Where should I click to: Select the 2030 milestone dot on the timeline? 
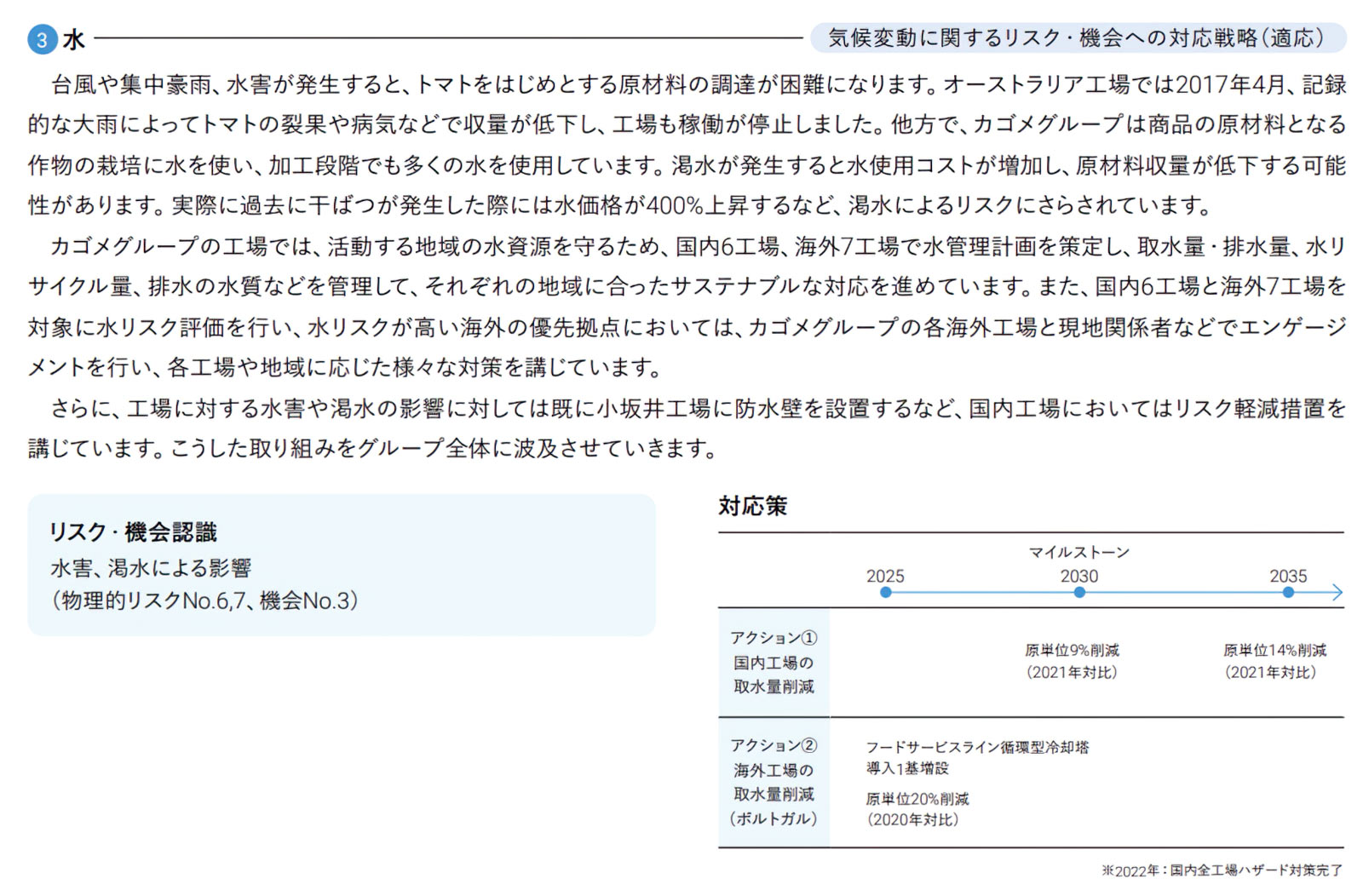1078,592
